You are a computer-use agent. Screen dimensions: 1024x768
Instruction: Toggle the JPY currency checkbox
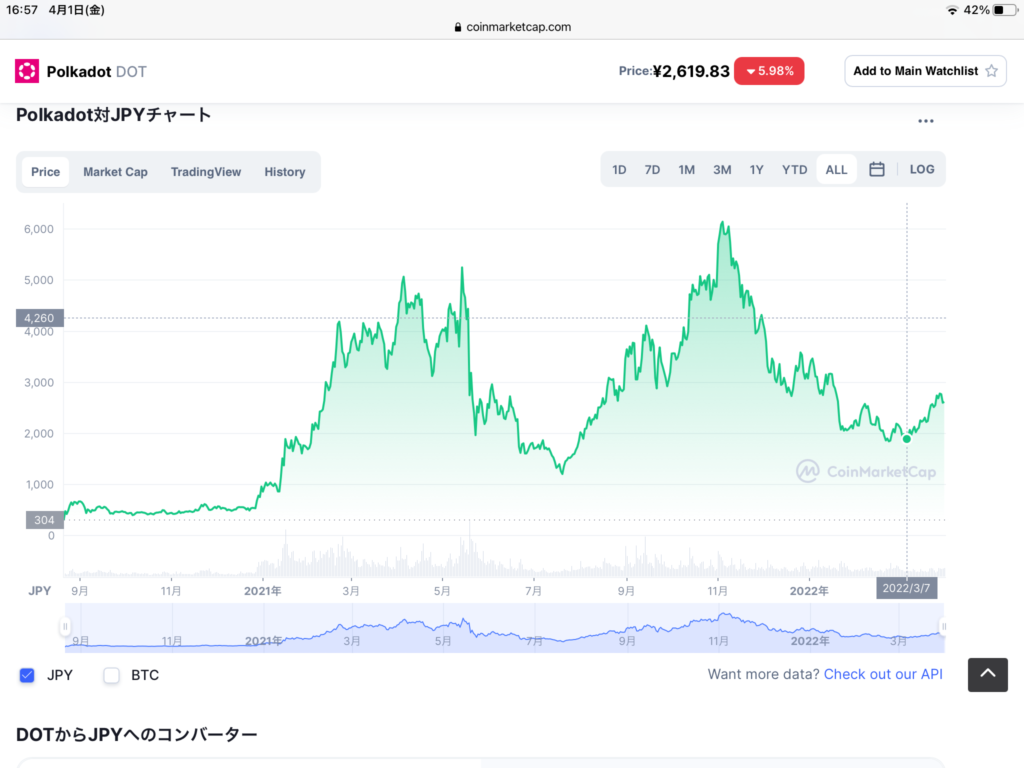[x=27, y=675]
